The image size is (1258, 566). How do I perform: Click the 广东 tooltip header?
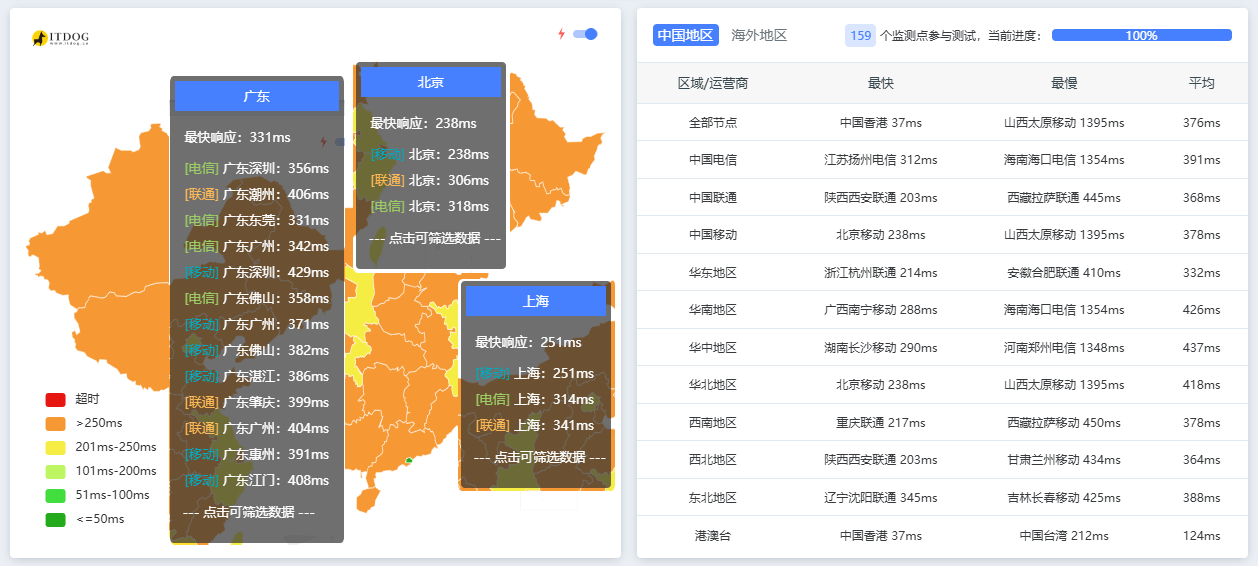pyautogui.click(x=257, y=97)
